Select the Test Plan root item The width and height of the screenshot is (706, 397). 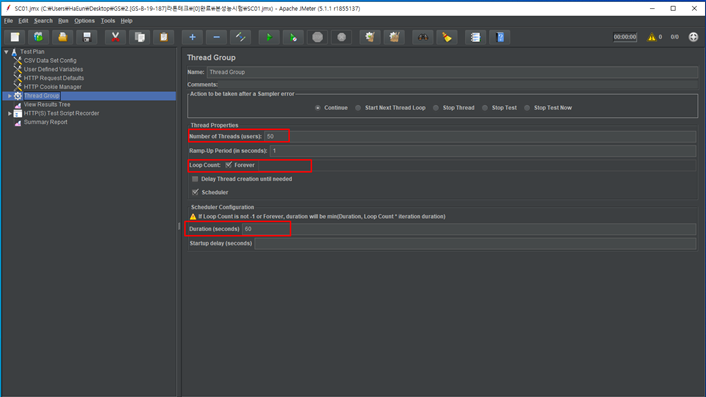(32, 52)
